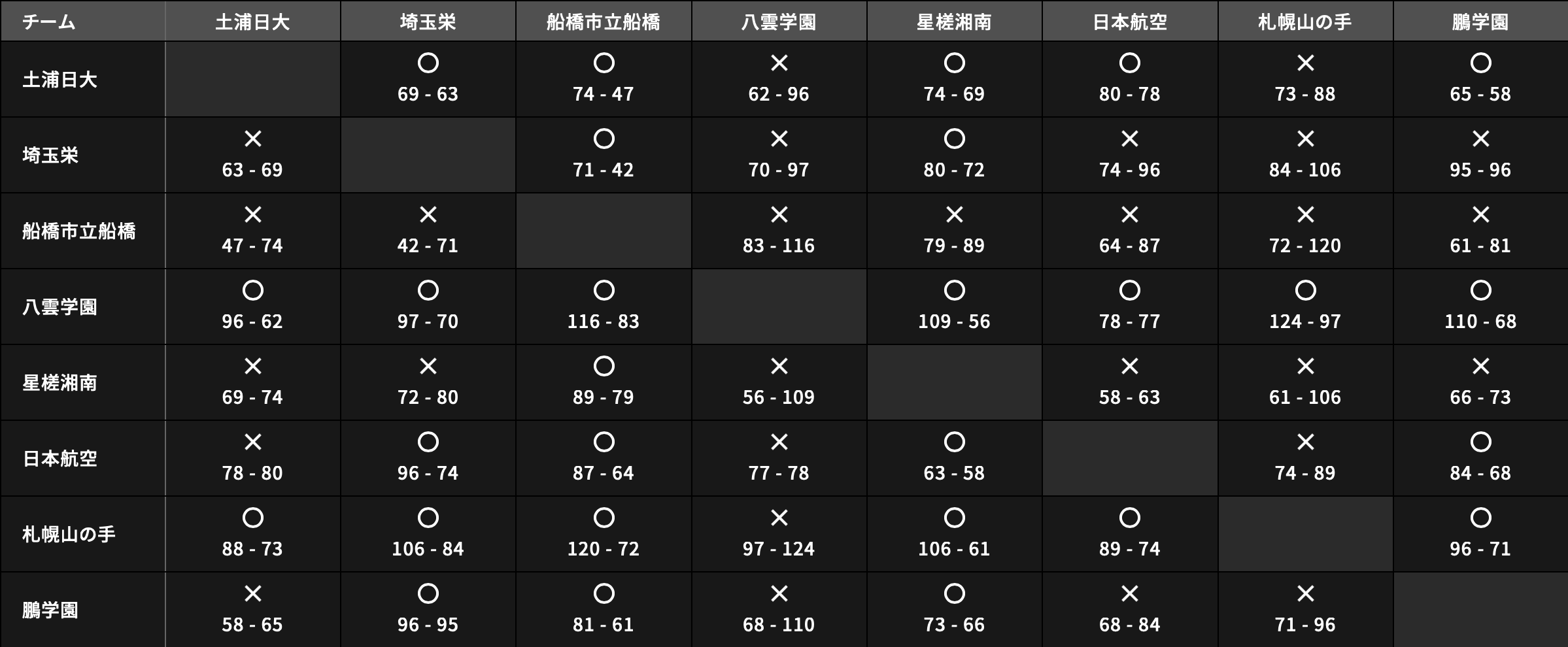Click the cross mark above 68 - 110
This screenshot has width=1568, height=647.
pyautogui.click(x=779, y=594)
